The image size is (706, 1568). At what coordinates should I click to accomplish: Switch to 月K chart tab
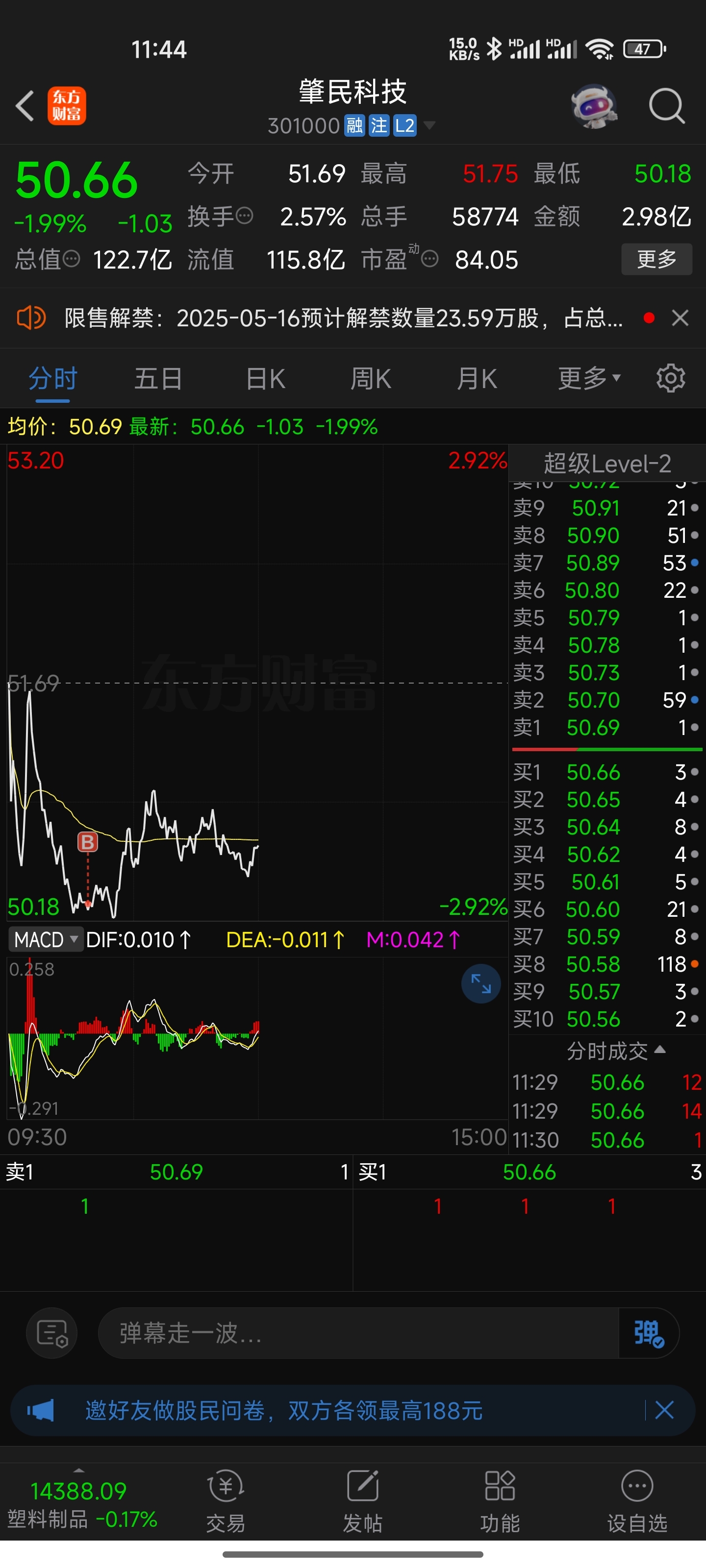point(477,379)
